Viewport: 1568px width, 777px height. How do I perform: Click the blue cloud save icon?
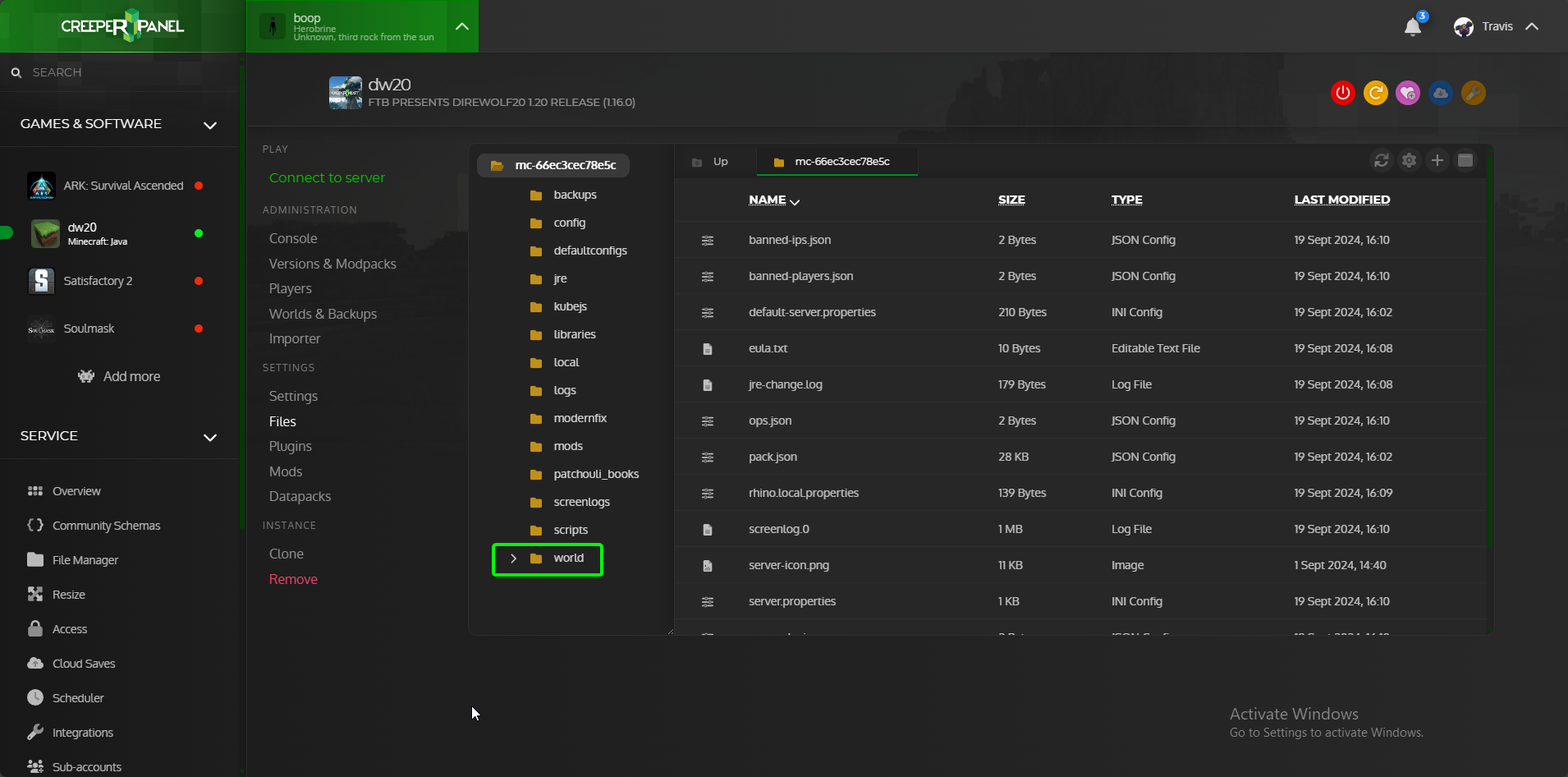click(1441, 93)
